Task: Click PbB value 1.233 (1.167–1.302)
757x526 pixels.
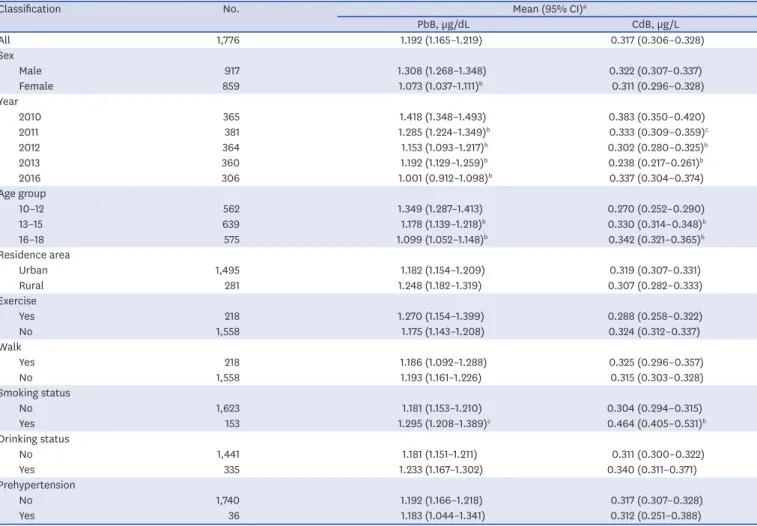Action: pyautogui.click(x=441, y=470)
